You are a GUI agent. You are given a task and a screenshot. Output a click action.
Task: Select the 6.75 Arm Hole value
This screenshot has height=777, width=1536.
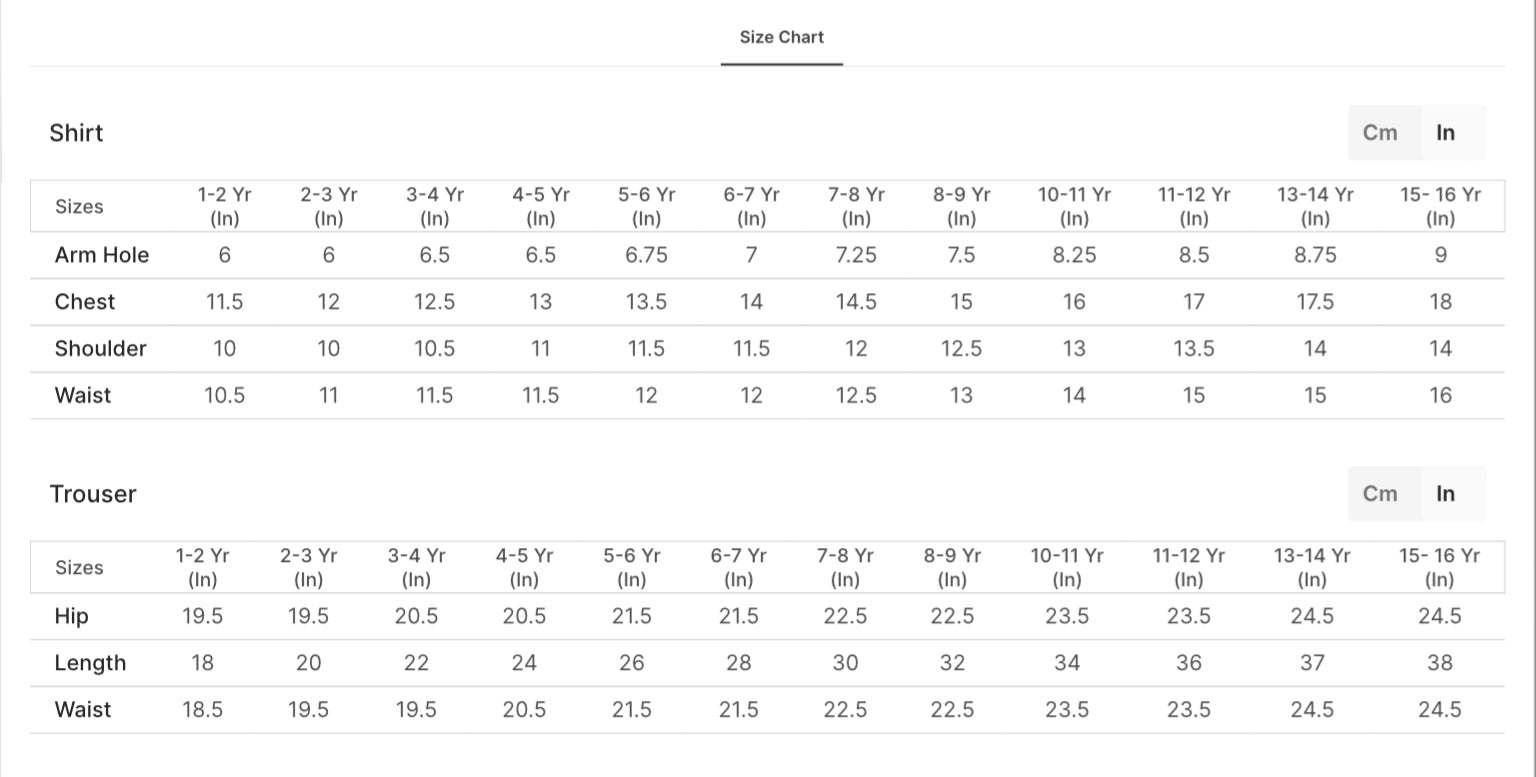(x=646, y=255)
